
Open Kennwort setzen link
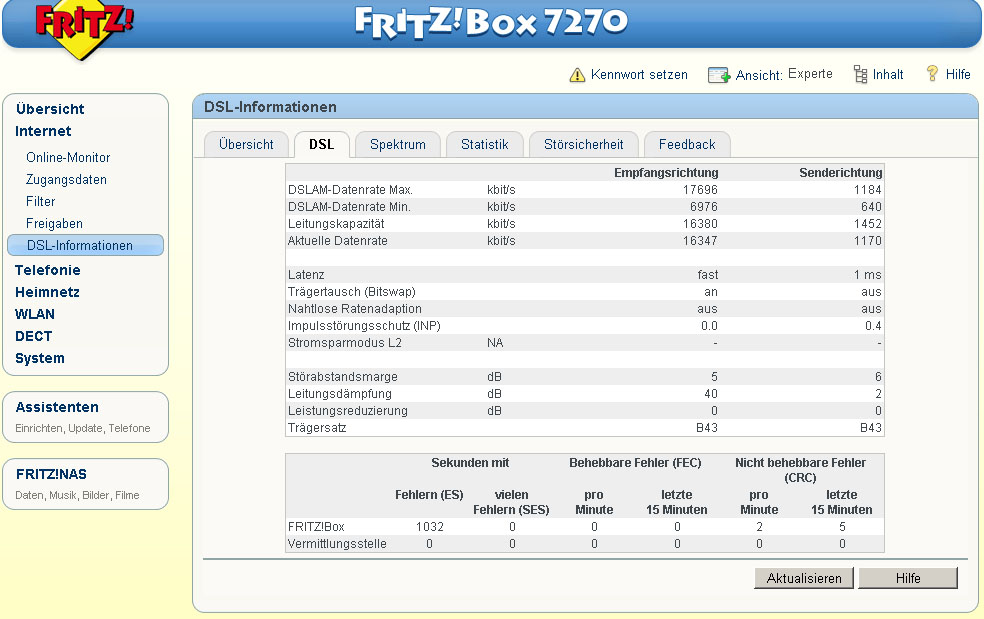click(x=639, y=75)
